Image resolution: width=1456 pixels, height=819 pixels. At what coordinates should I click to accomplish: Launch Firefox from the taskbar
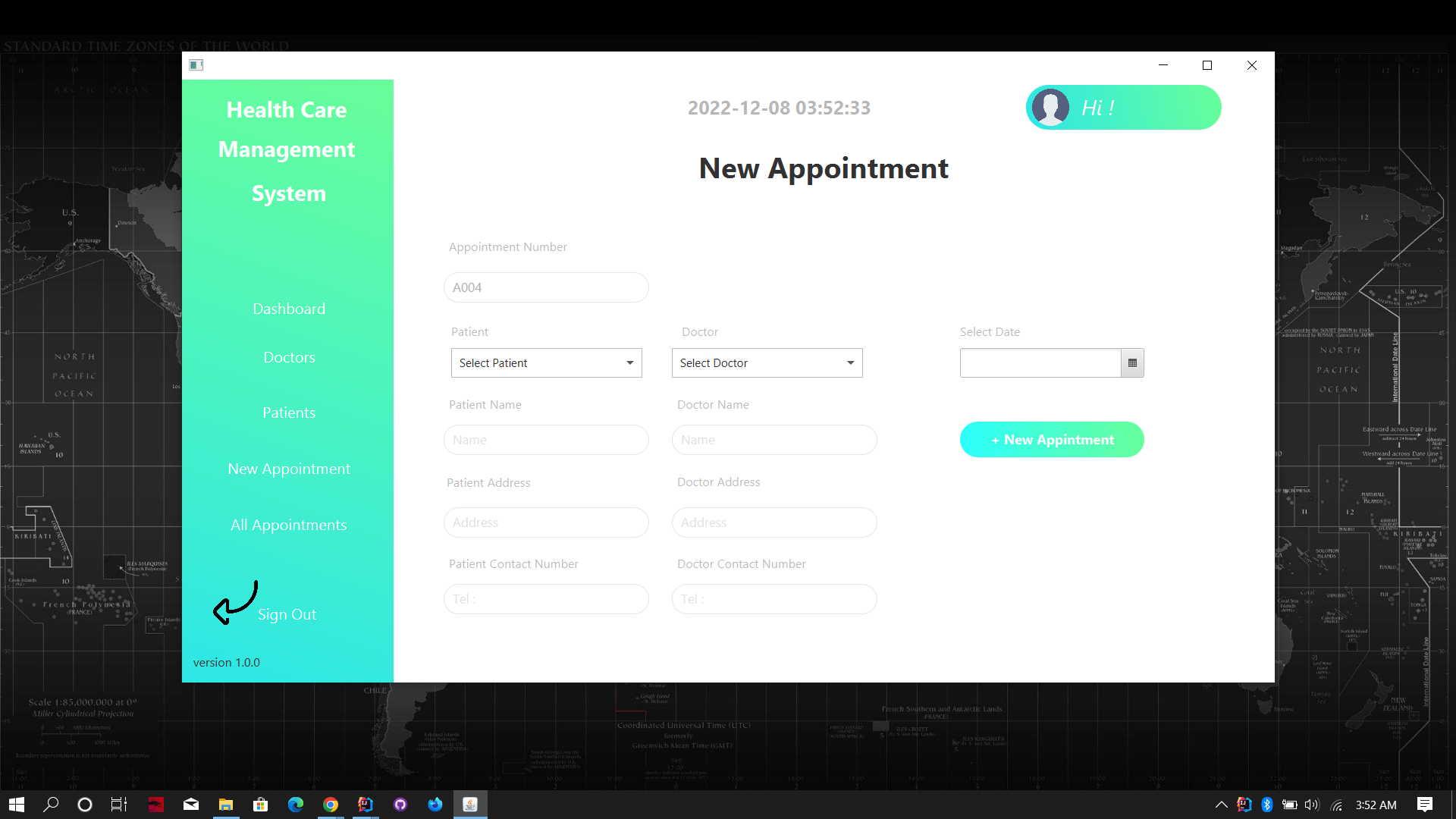click(435, 805)
